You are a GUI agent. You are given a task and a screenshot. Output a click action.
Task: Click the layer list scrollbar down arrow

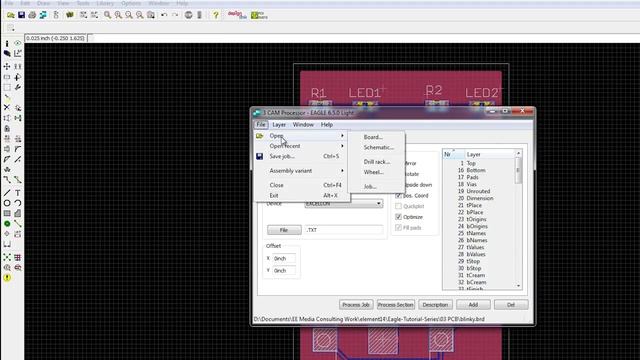click(518, 286)
